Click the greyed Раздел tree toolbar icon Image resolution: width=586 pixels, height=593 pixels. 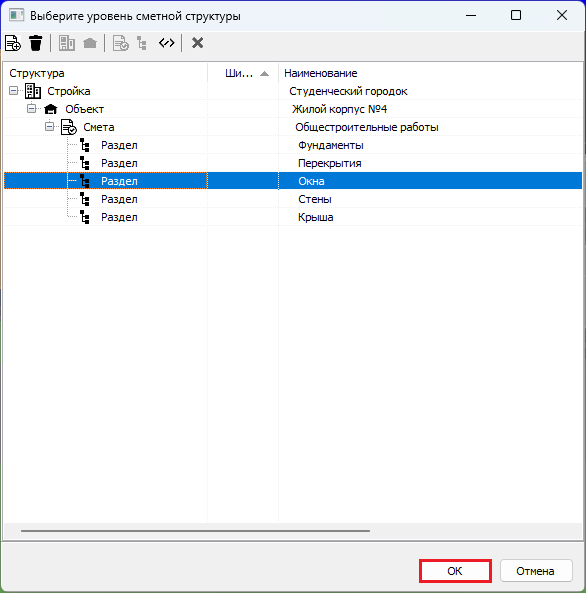(142, 43)
